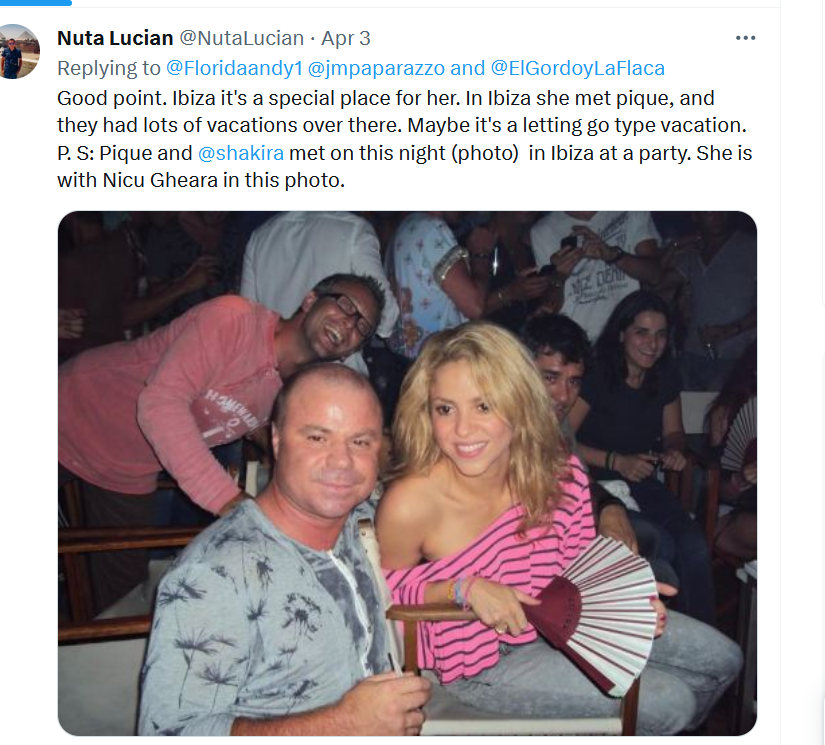Visit the @ElGordoyLaFlaca mention
Image resolution: width=825 pixels, height=745 pixels.
click(x=577, y=68)
